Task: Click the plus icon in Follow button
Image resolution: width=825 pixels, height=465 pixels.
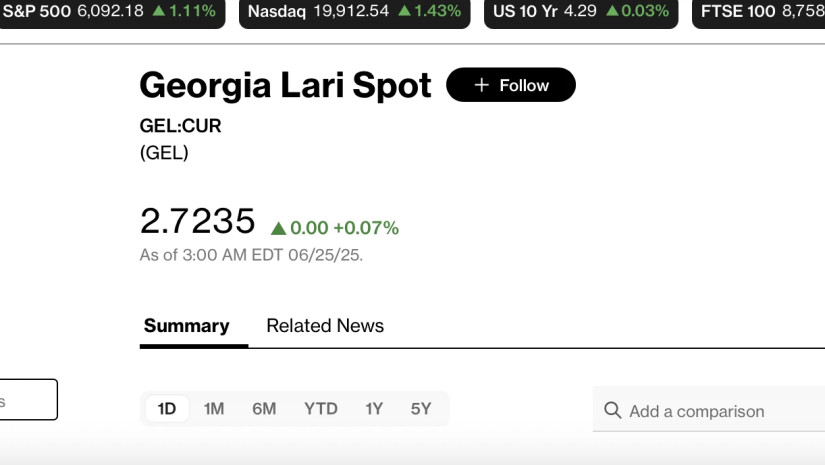Action: click(x=481, y=85)
